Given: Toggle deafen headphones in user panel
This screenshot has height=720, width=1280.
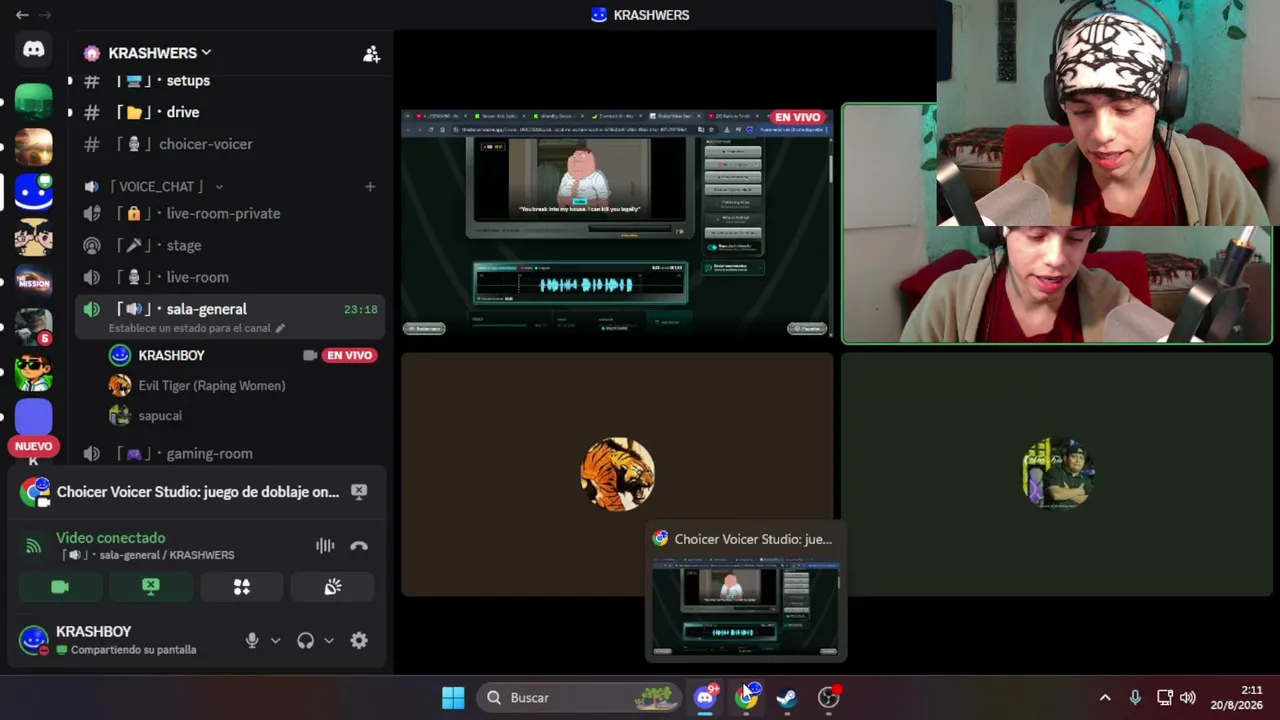Looking at the screenshot, I should [306, 641].
